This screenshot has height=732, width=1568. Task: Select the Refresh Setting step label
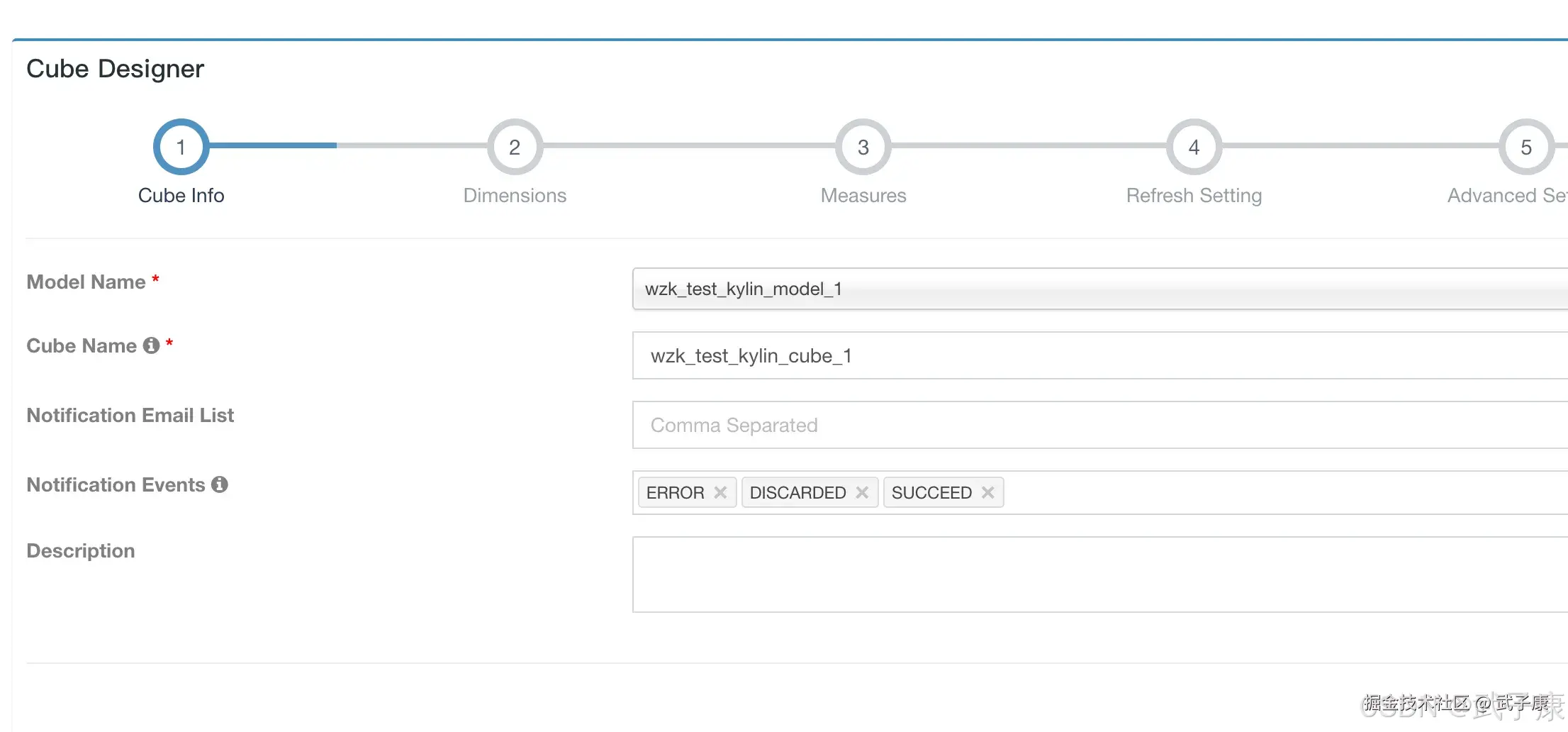(x=1194, y=196)
